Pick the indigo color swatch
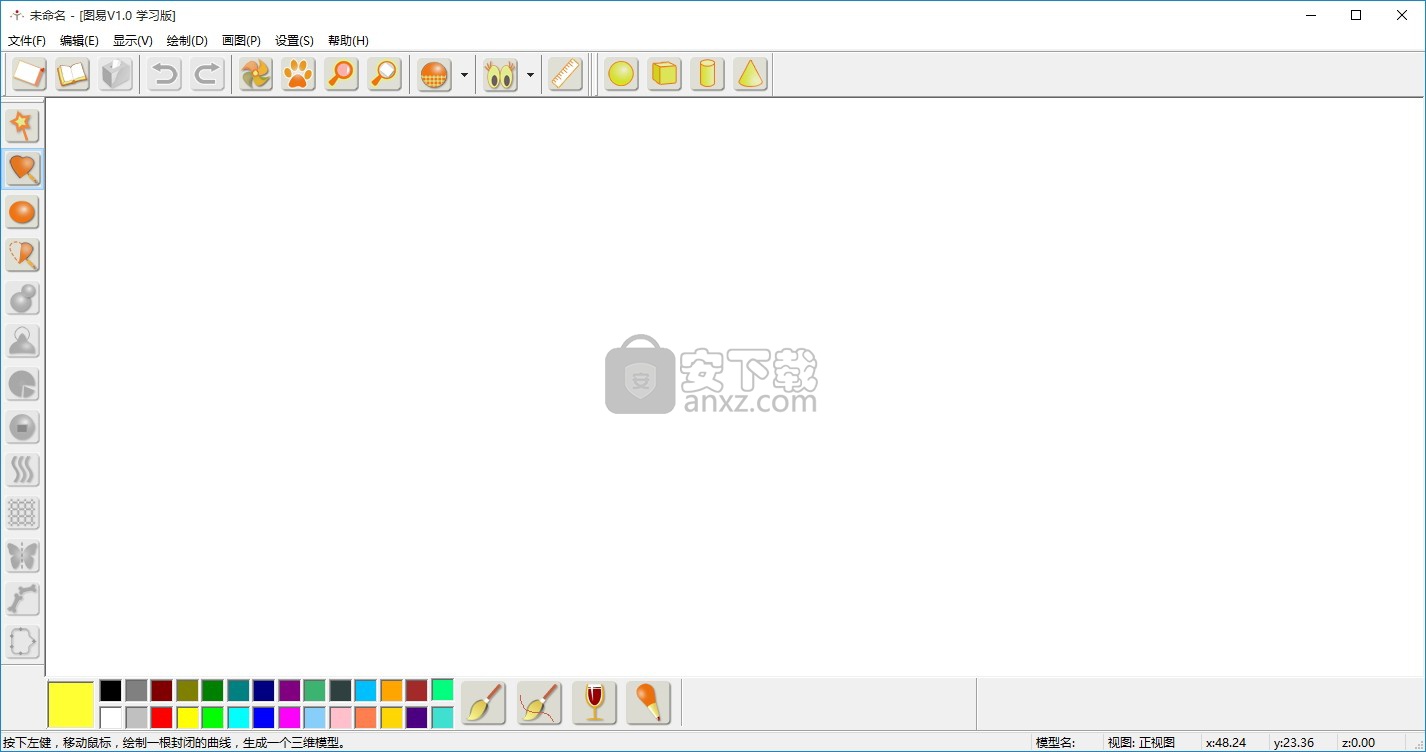 (x=416, y=717)
